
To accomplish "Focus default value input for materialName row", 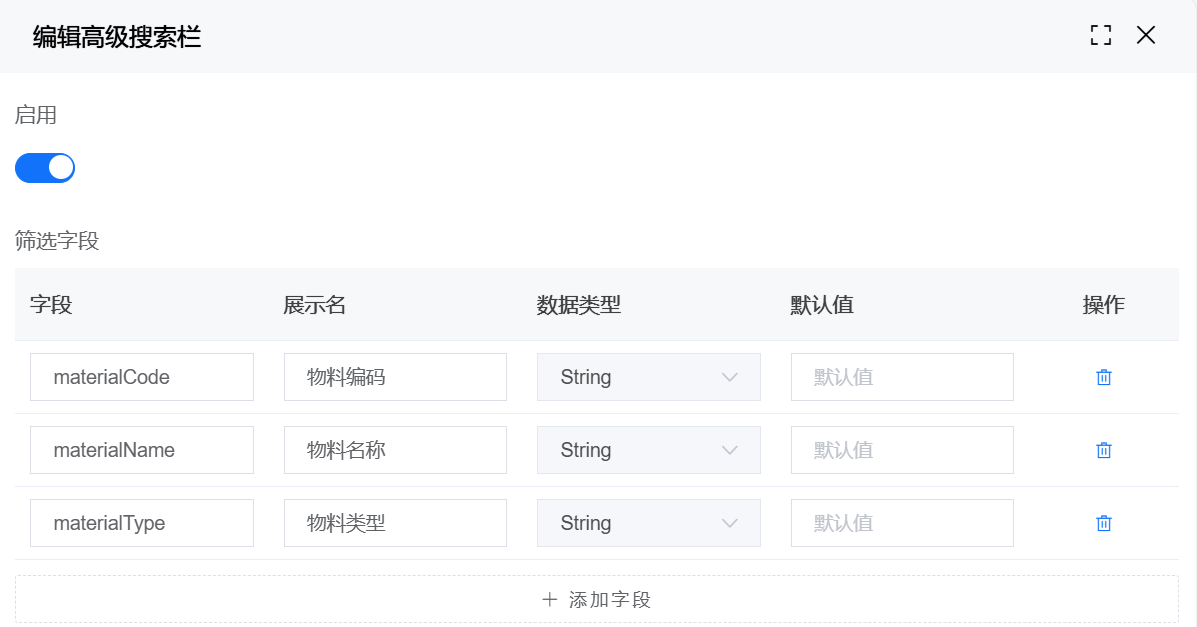I will point(902,450).
